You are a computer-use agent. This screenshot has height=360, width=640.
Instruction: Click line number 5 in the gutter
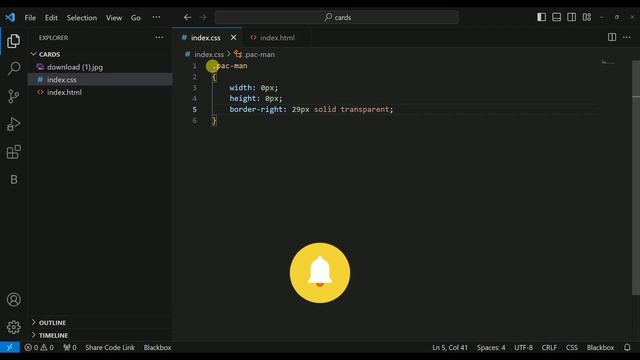coord(194,109)
